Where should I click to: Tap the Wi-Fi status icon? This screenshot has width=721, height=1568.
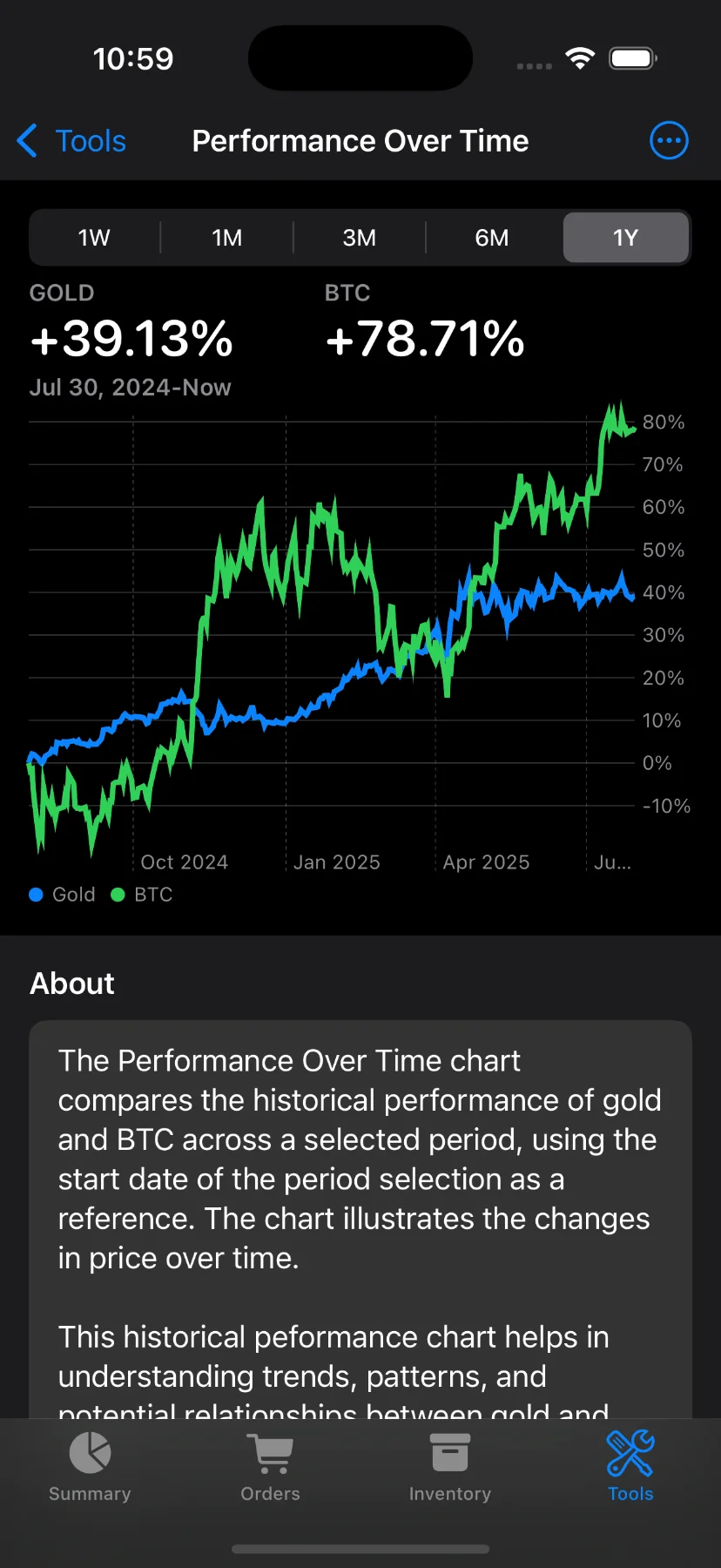coord(580,58)
